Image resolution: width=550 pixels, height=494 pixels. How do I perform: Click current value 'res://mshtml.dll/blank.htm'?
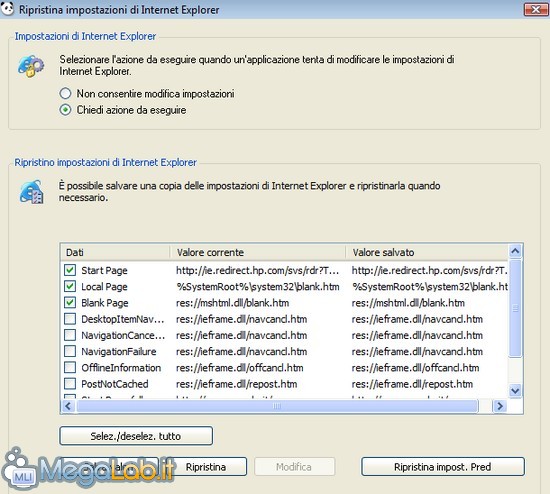pos(233,303)
